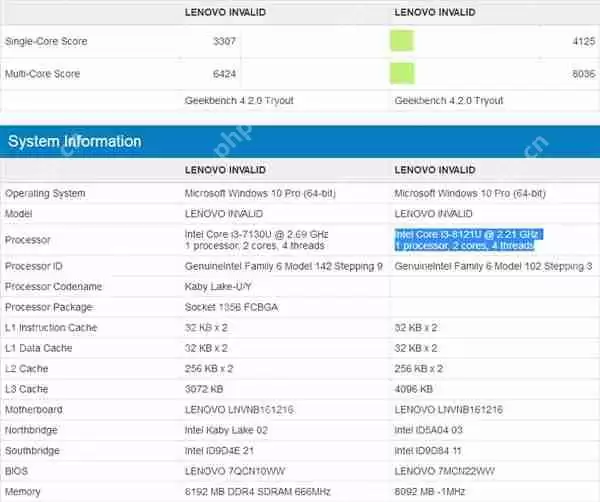
Task: Select the "Operating System" row label
Action: pyautogui.click(x=45, y=193)
